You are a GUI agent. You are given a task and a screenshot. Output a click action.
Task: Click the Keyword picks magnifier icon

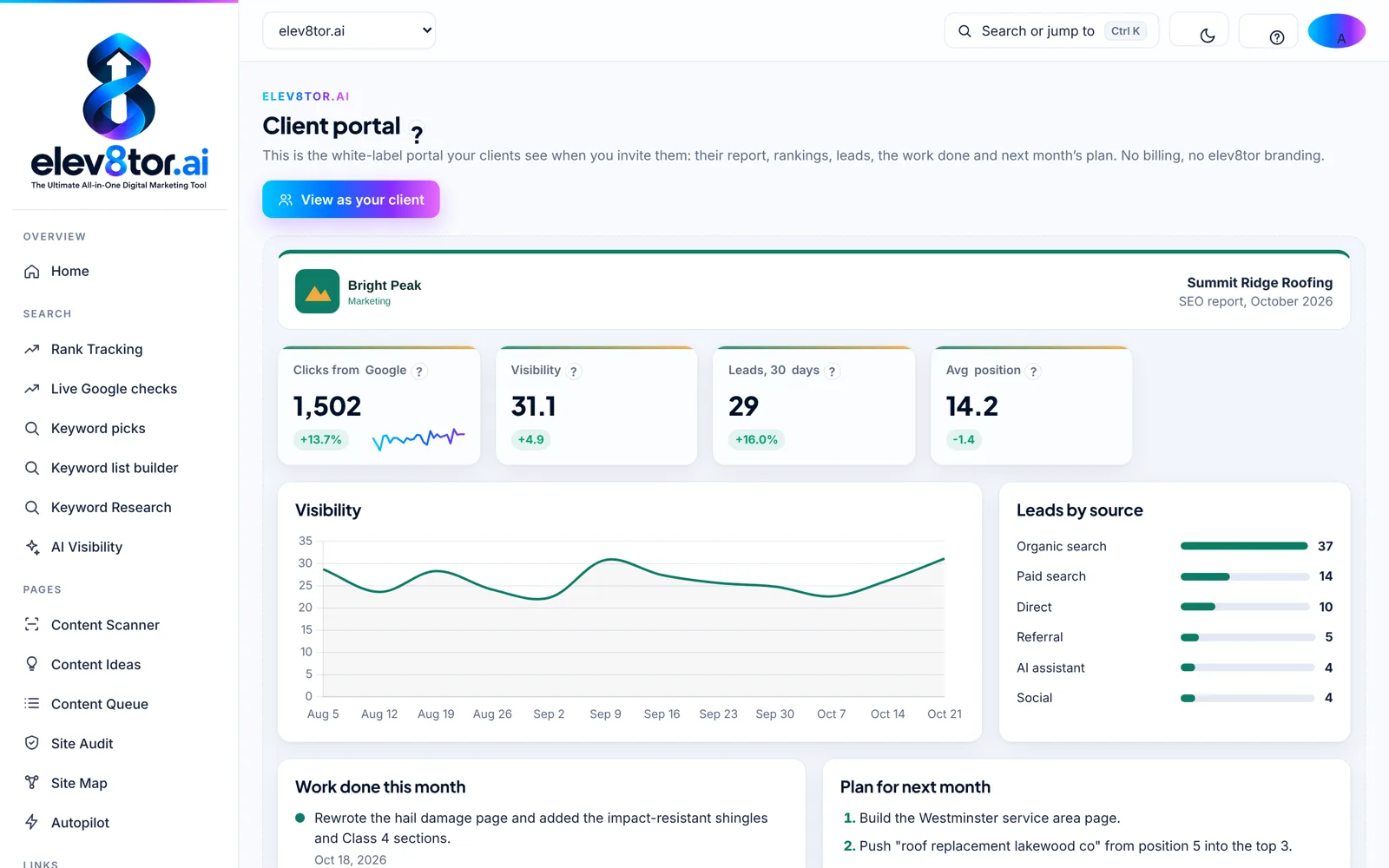click(32, 429)
